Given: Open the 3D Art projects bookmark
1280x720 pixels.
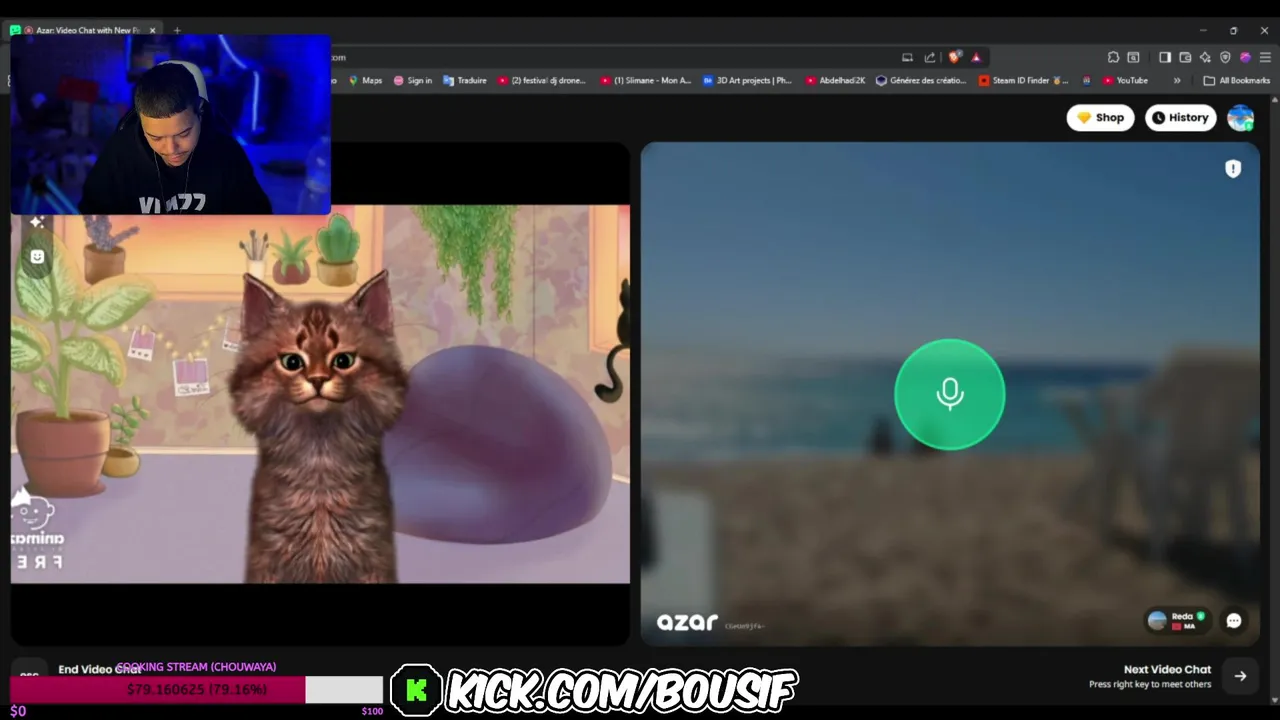Looking at the screenshot, I should click(748, 80).
